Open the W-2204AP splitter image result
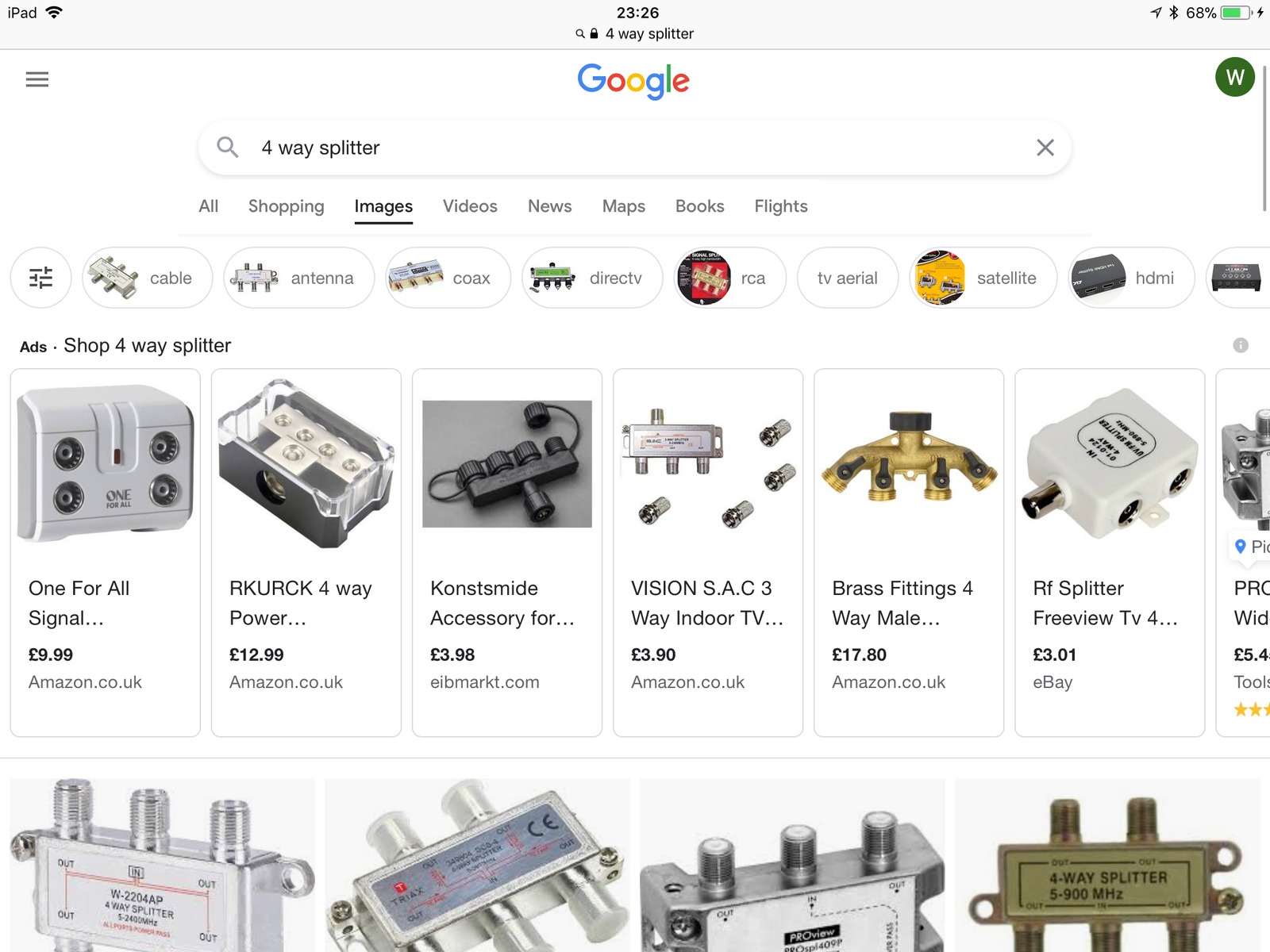Image resolution: width=1270 pixels, height=952 pixels. click(162, 865)
